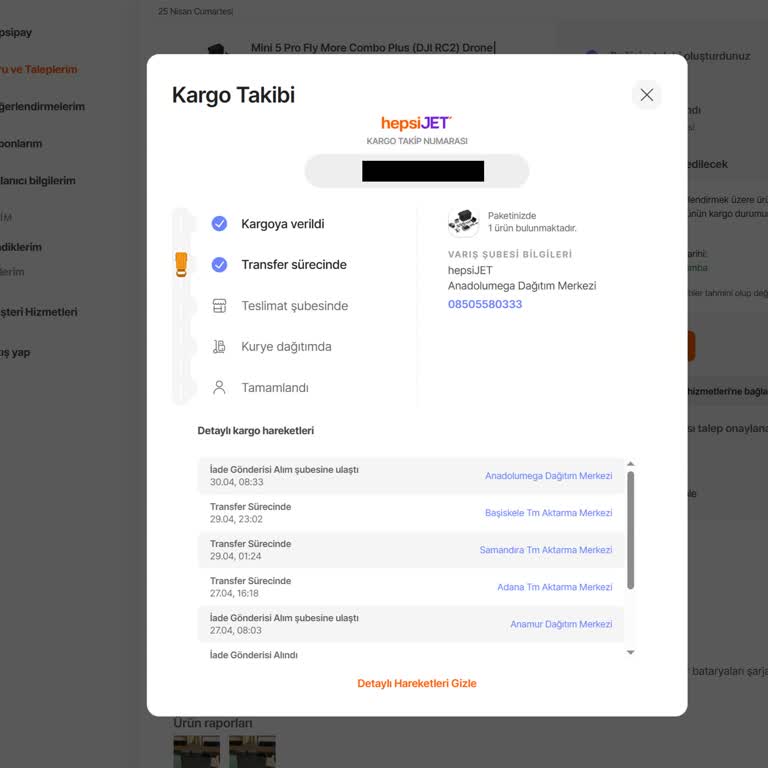Open the package product thumbnail

[x=463, y=222]
